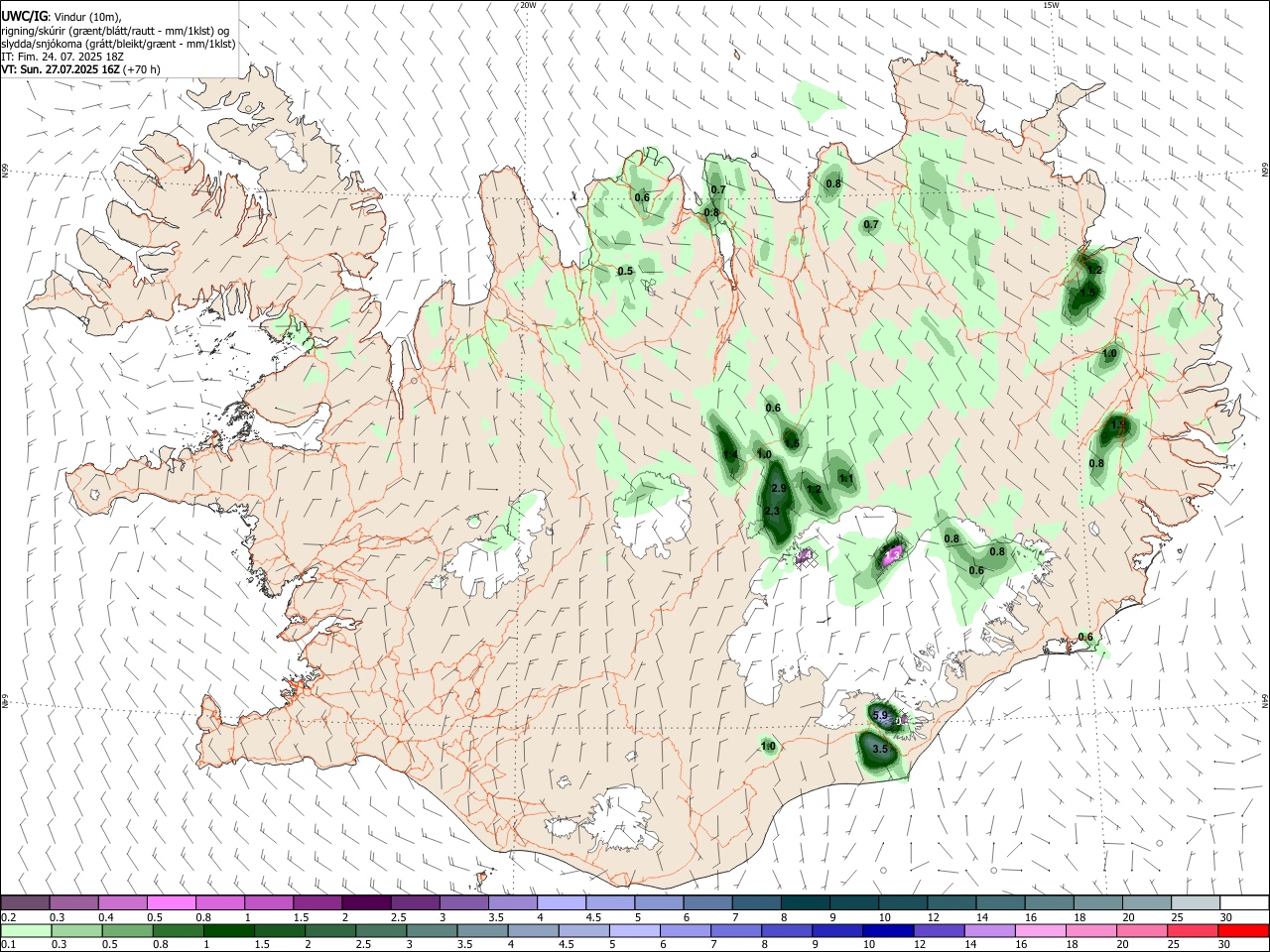Click the 2.9 rainfall value on the map

779,489
